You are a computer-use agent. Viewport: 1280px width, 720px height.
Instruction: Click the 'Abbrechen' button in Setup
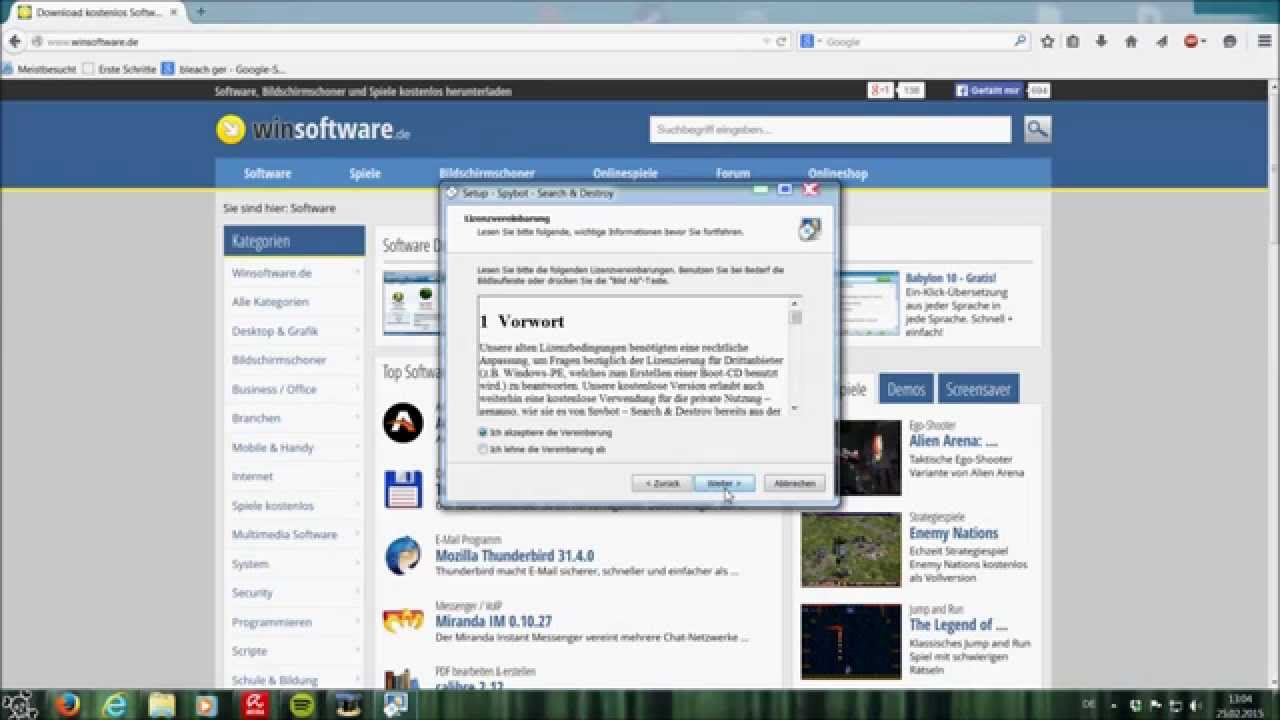[795, 483]
